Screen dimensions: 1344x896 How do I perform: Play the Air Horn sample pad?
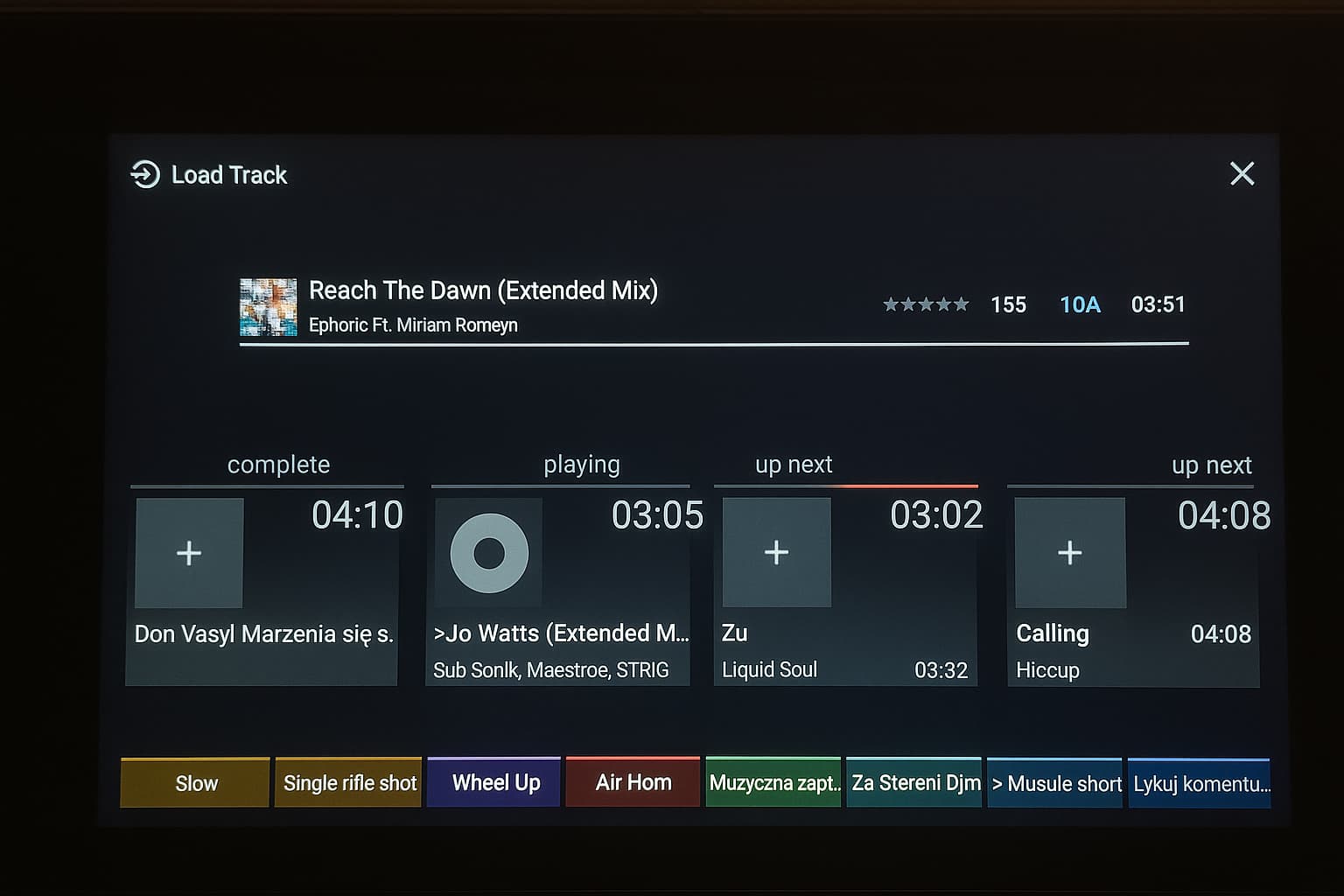[633, 782]
